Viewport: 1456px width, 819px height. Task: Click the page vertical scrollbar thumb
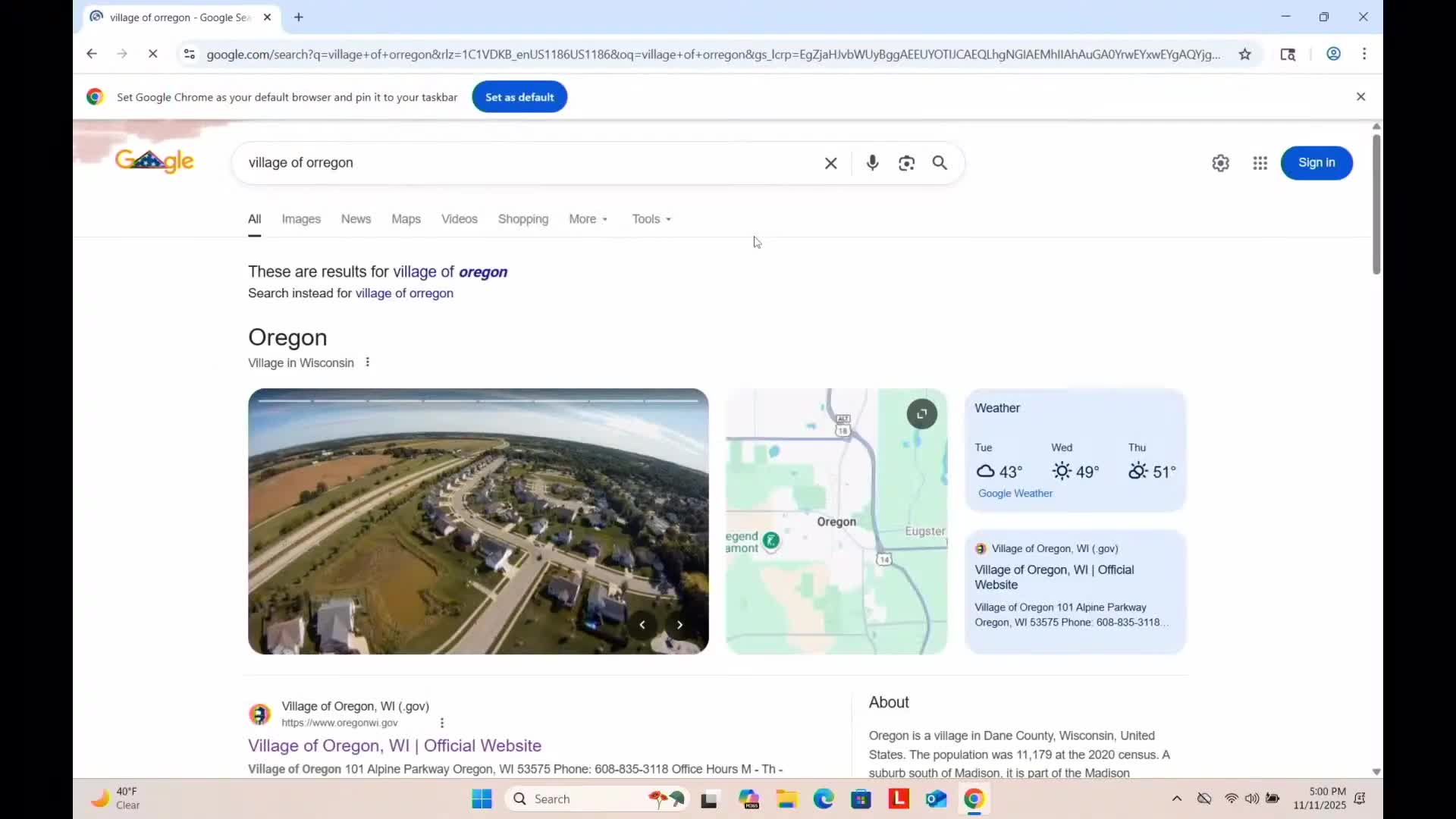pos(1376,205)
